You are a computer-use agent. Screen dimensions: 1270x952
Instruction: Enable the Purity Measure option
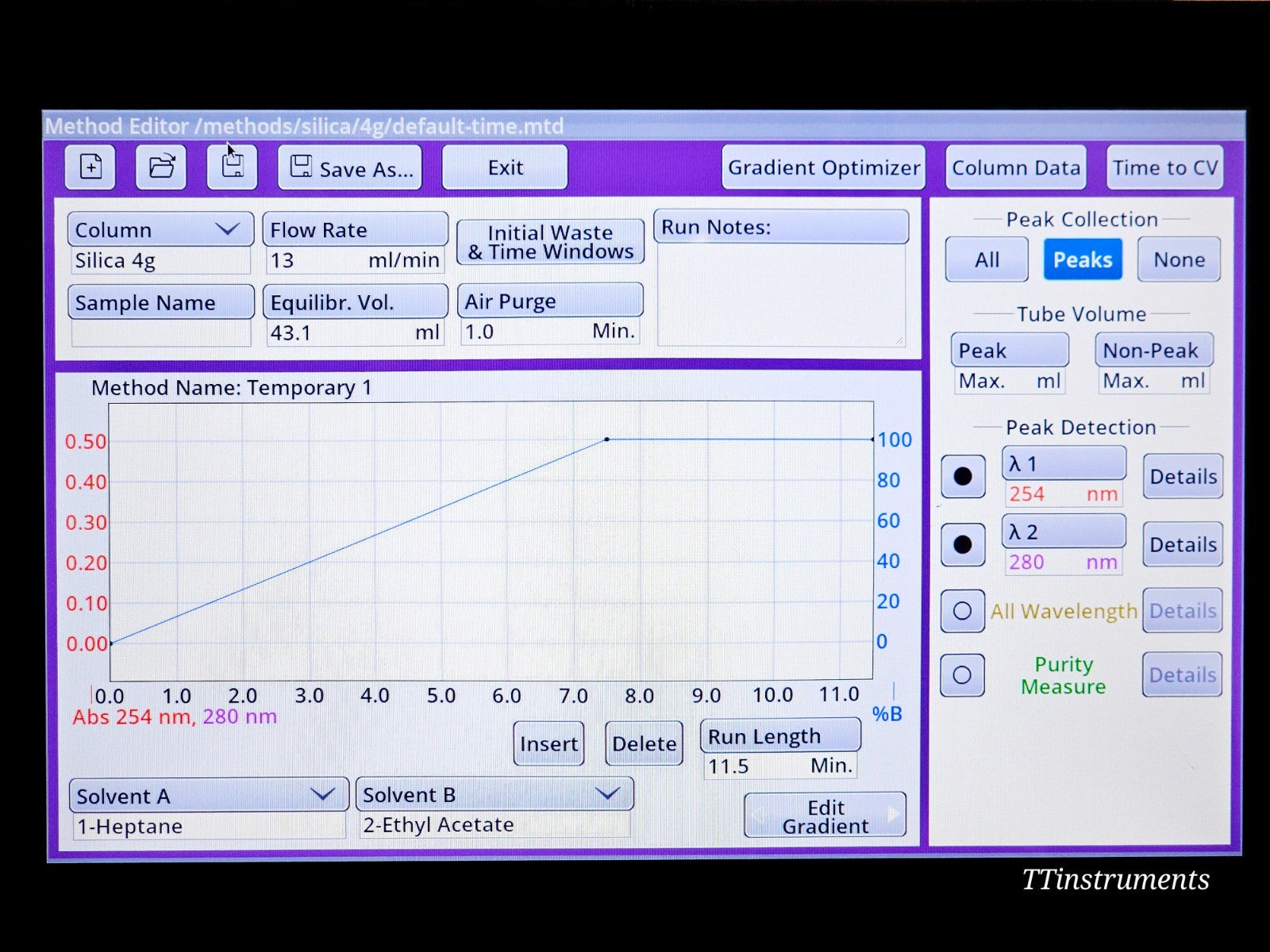[963, 675]
